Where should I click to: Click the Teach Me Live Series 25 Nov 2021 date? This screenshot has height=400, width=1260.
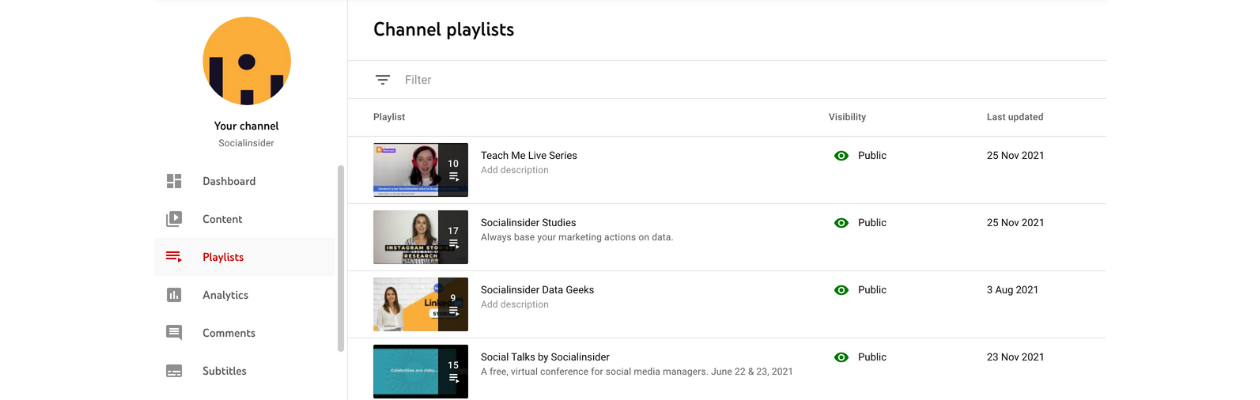1015,156
